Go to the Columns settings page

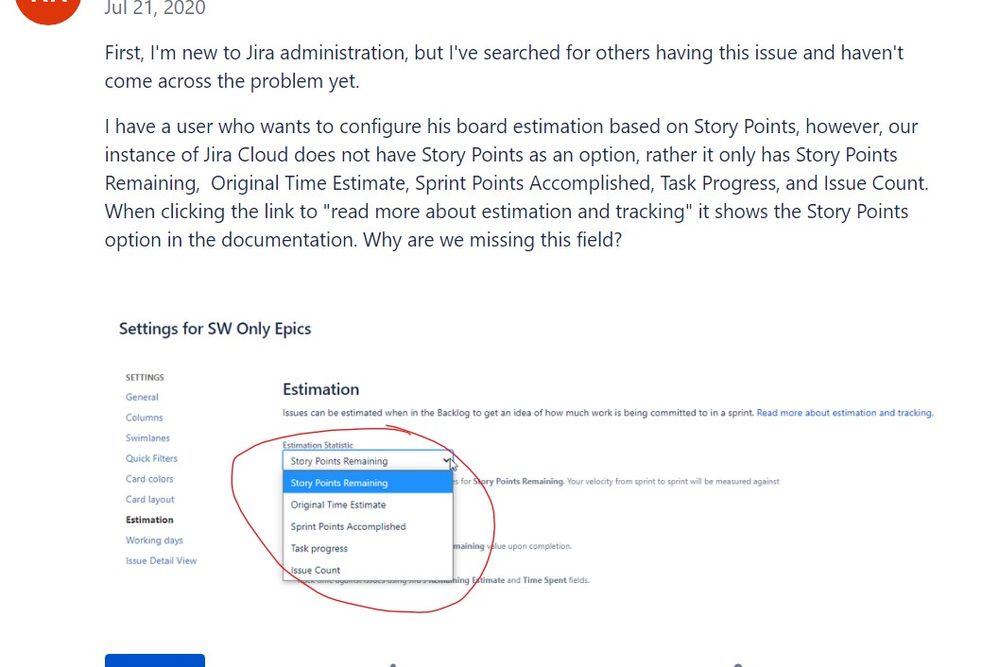tap(144, 417)
